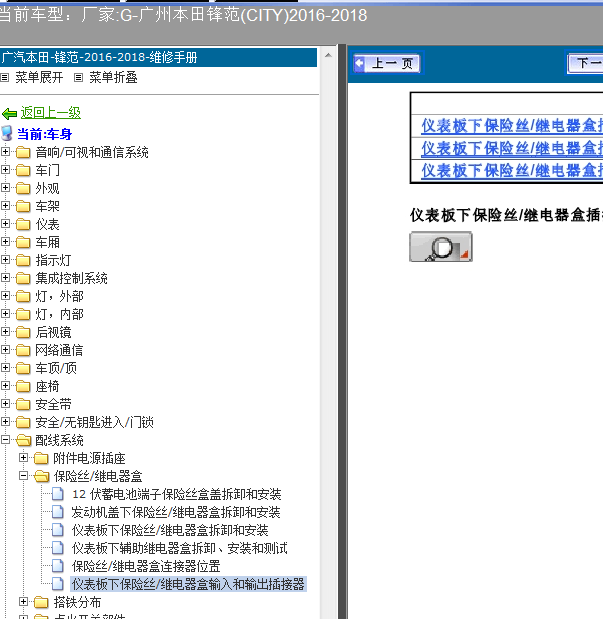
Task: Click the 菜单折叠 icon
Action: (79, 77)
